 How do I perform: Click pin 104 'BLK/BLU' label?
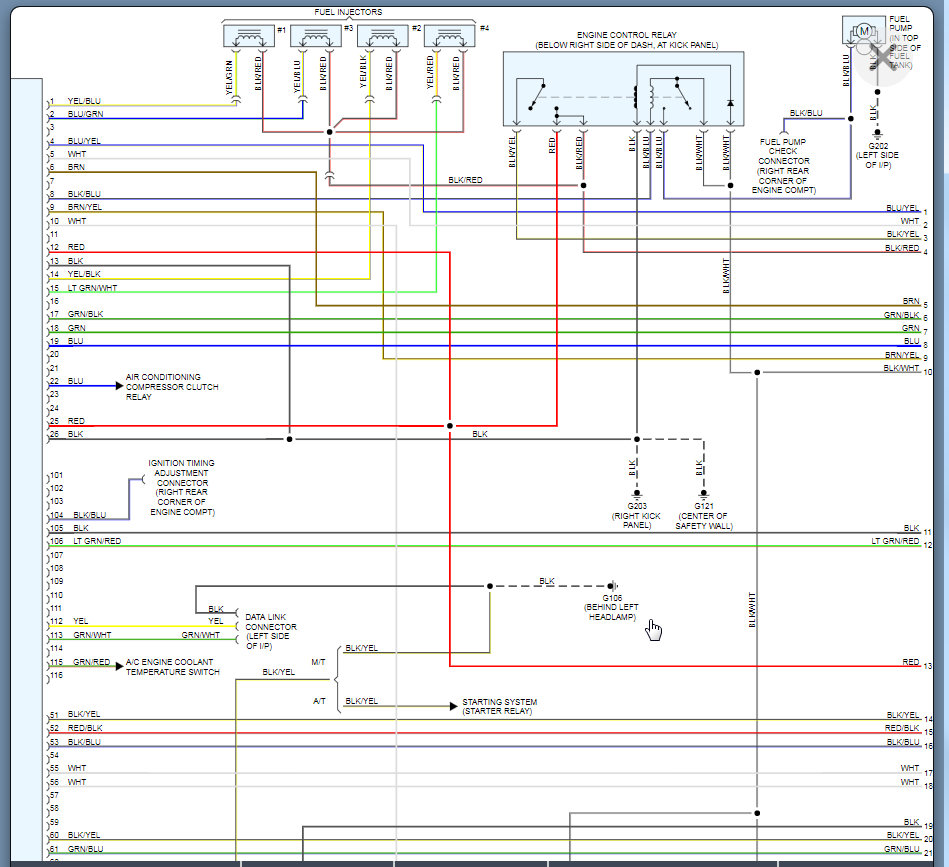pos(90,515)
